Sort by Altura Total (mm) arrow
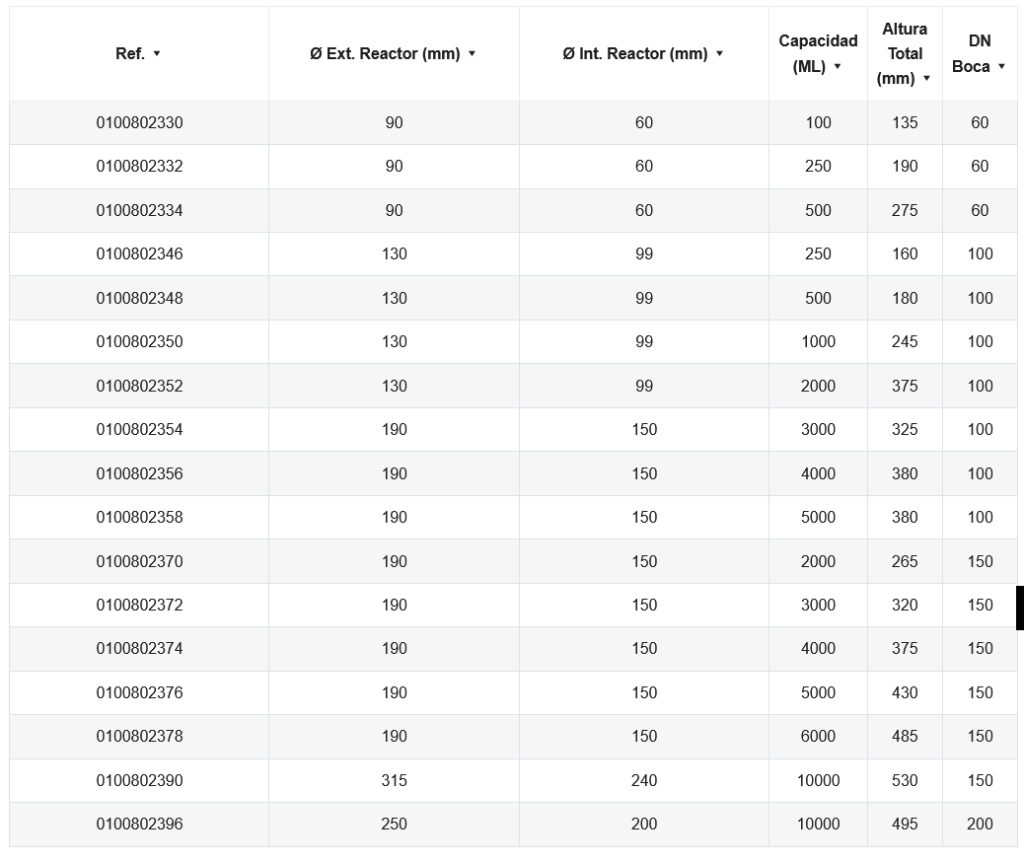Screen dimensions: 1024x863 [926, 78]
